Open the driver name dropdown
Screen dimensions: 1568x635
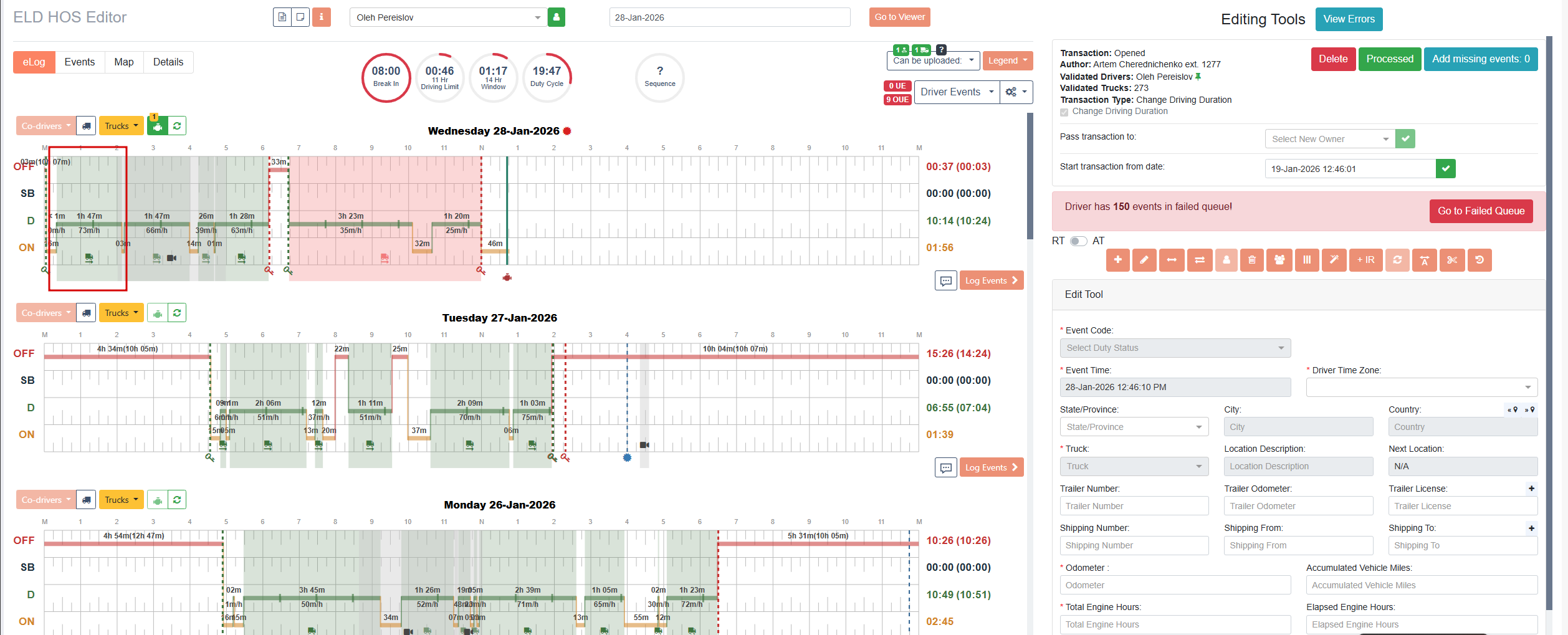point(447,17)
